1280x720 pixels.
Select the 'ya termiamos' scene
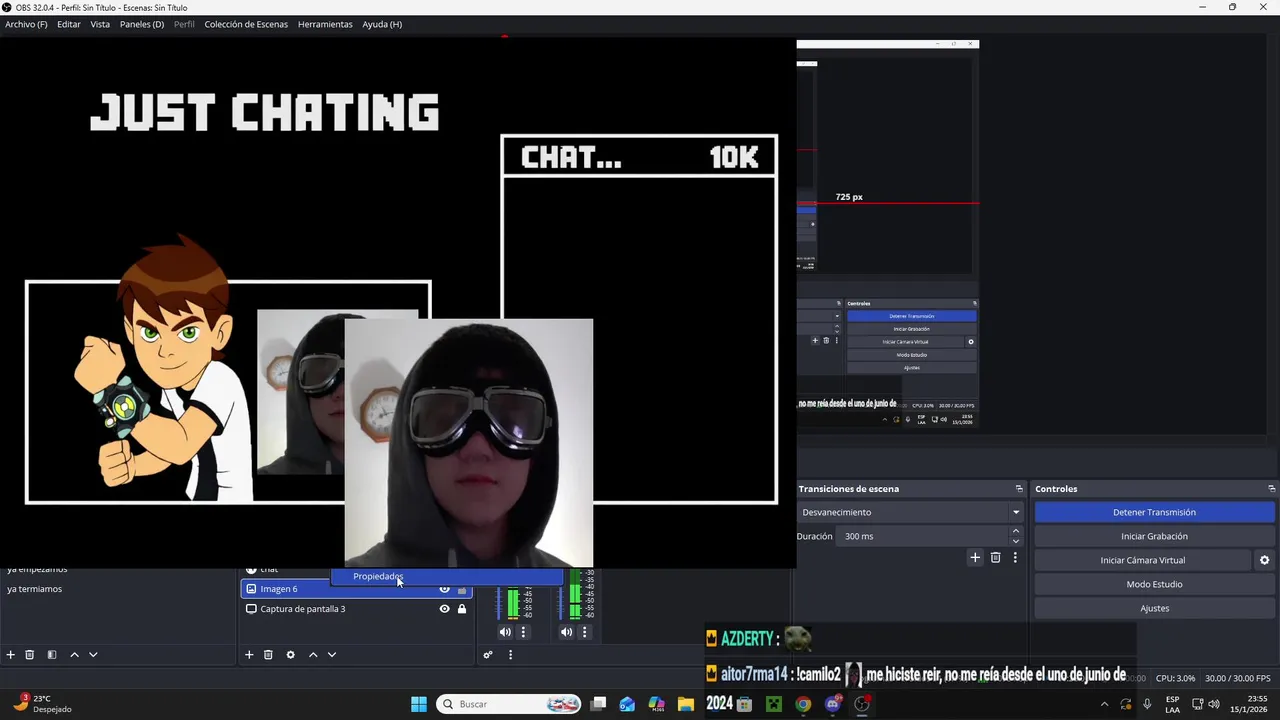point(118,589)
